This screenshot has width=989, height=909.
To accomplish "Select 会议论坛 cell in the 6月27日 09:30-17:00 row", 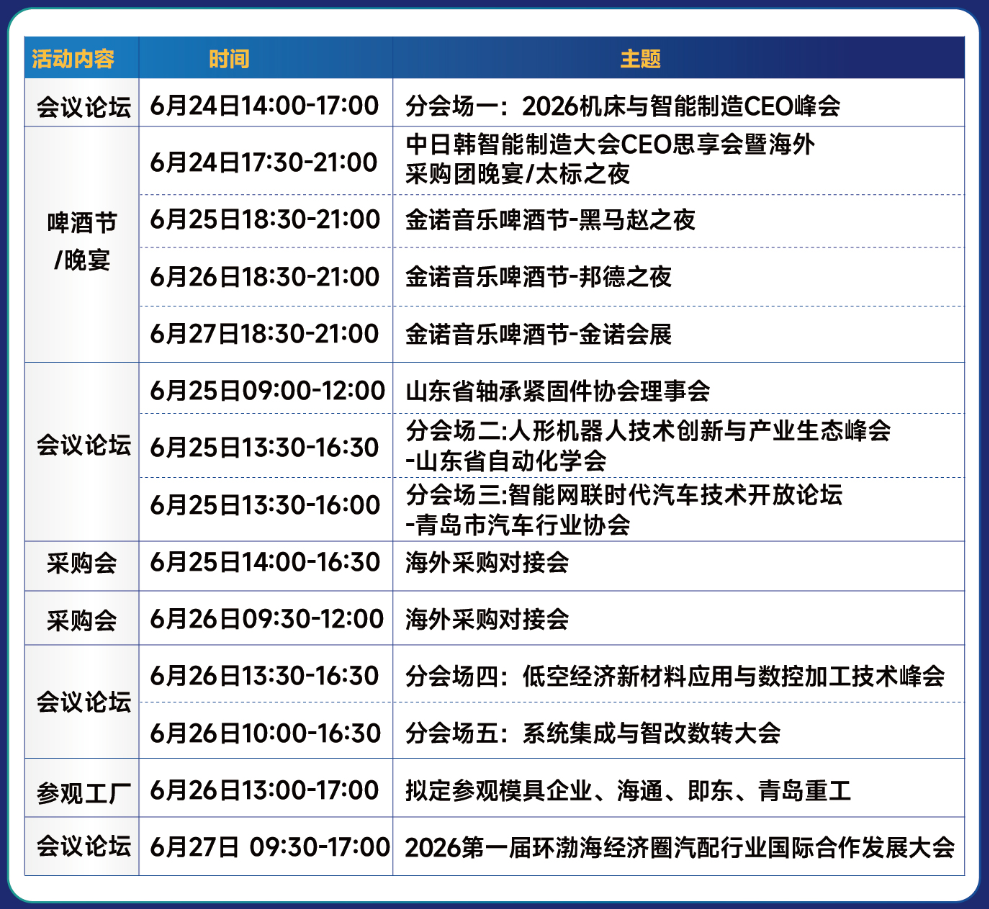I will click(81, 846).
